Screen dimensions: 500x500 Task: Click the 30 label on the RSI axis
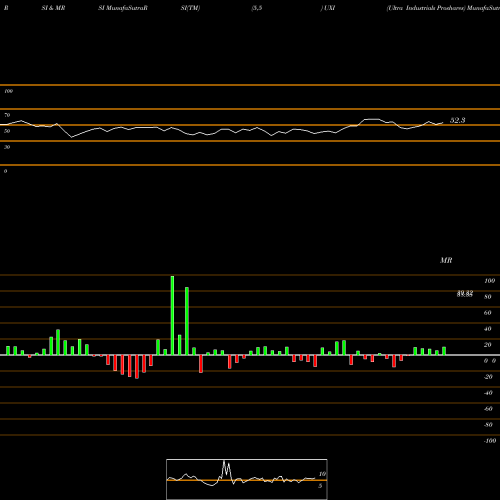[7, 147]
